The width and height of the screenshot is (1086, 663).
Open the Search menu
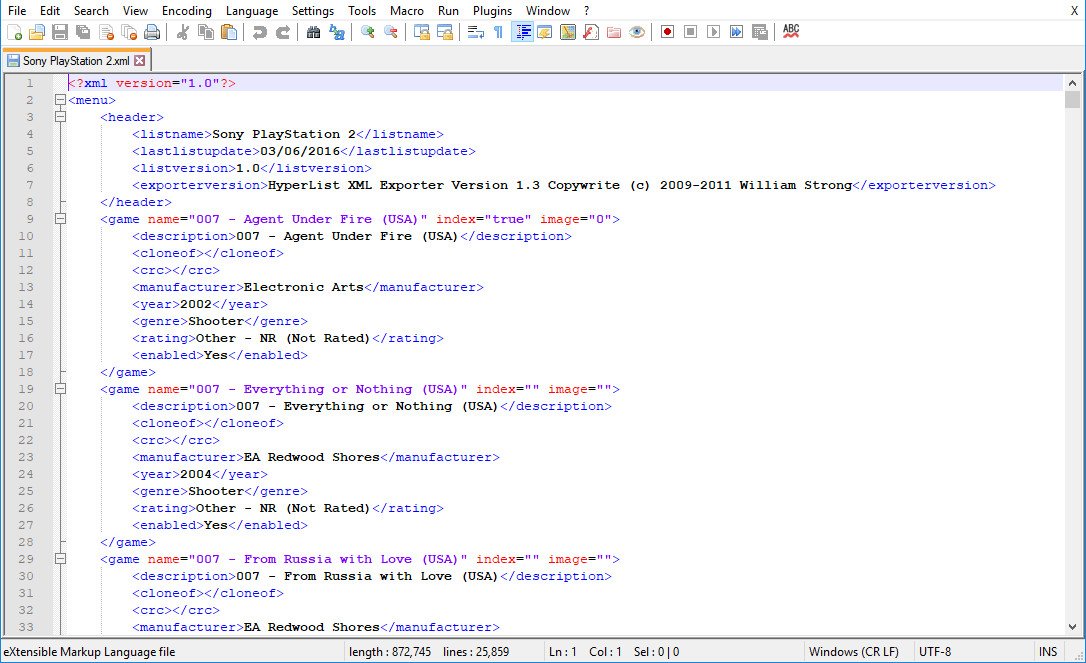[91, 10]
